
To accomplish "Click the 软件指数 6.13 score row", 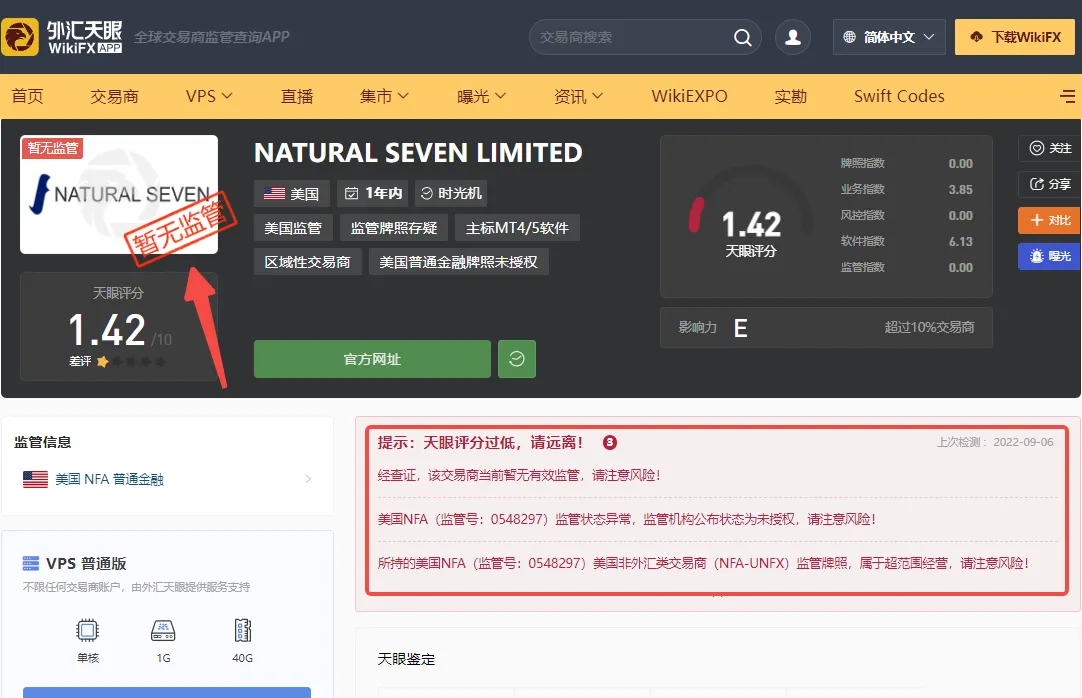I will click(x=906, y=241).
